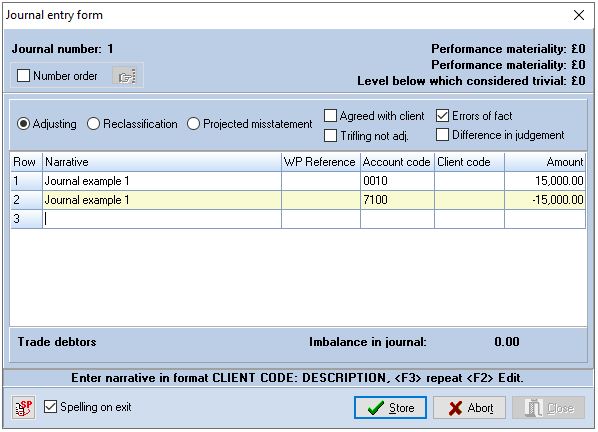Click row number 3 header cell

[x=26, y=219]
